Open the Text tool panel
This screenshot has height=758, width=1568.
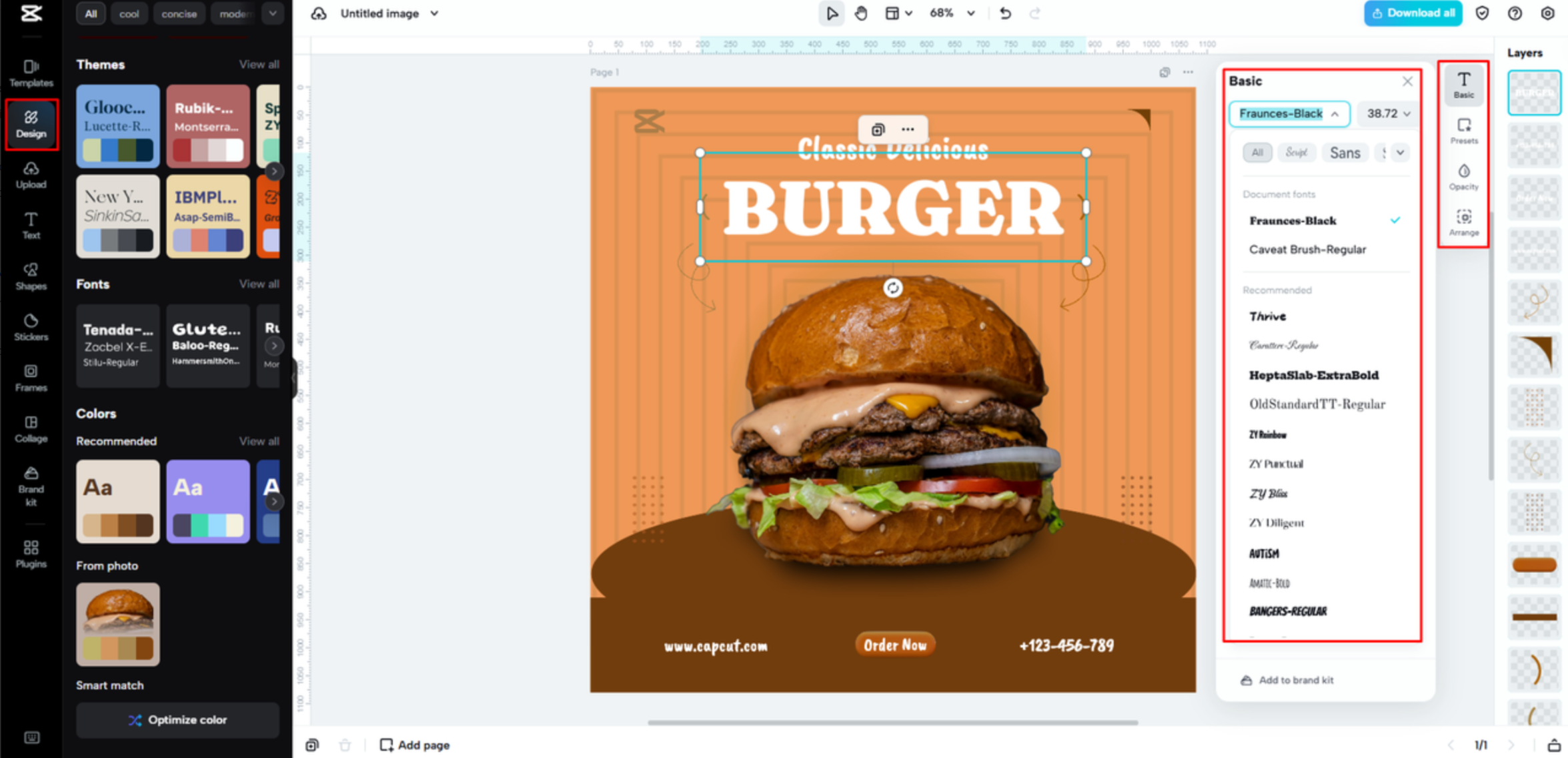(31, 225)
